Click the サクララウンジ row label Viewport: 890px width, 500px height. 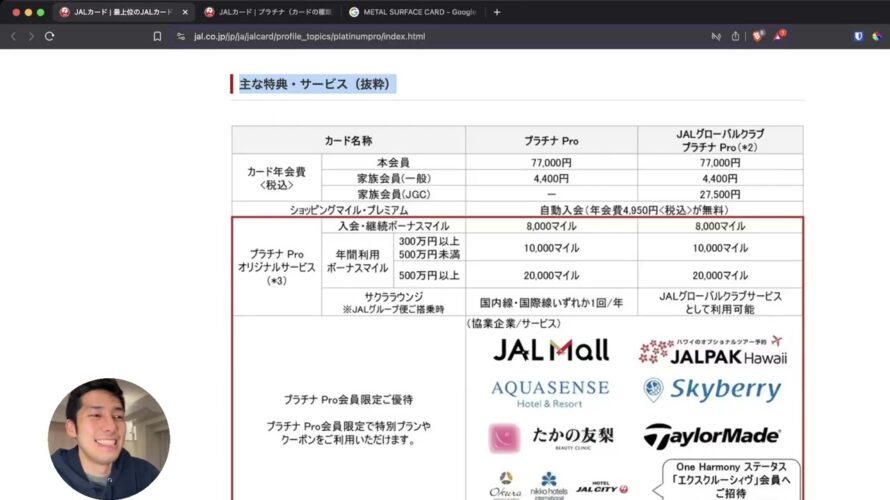click(x=393, y=302)
